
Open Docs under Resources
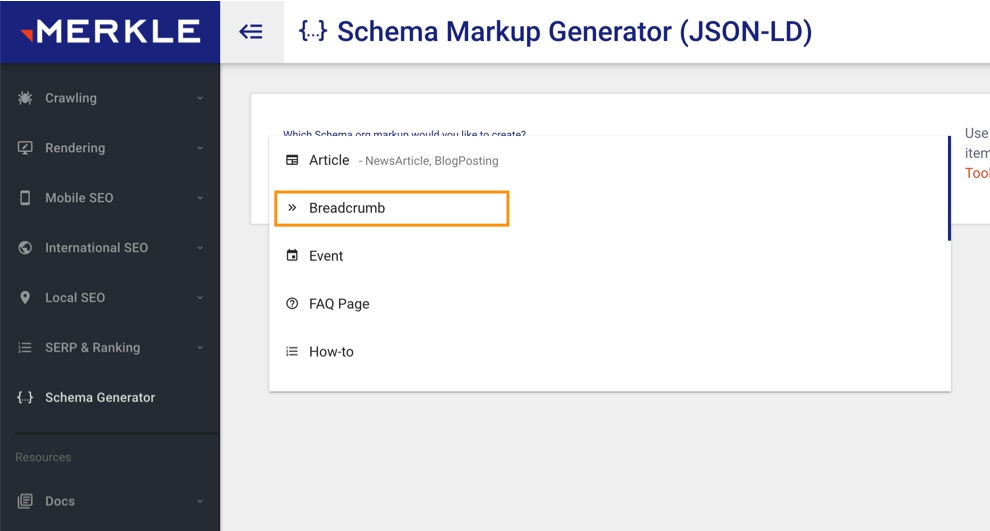110,501
